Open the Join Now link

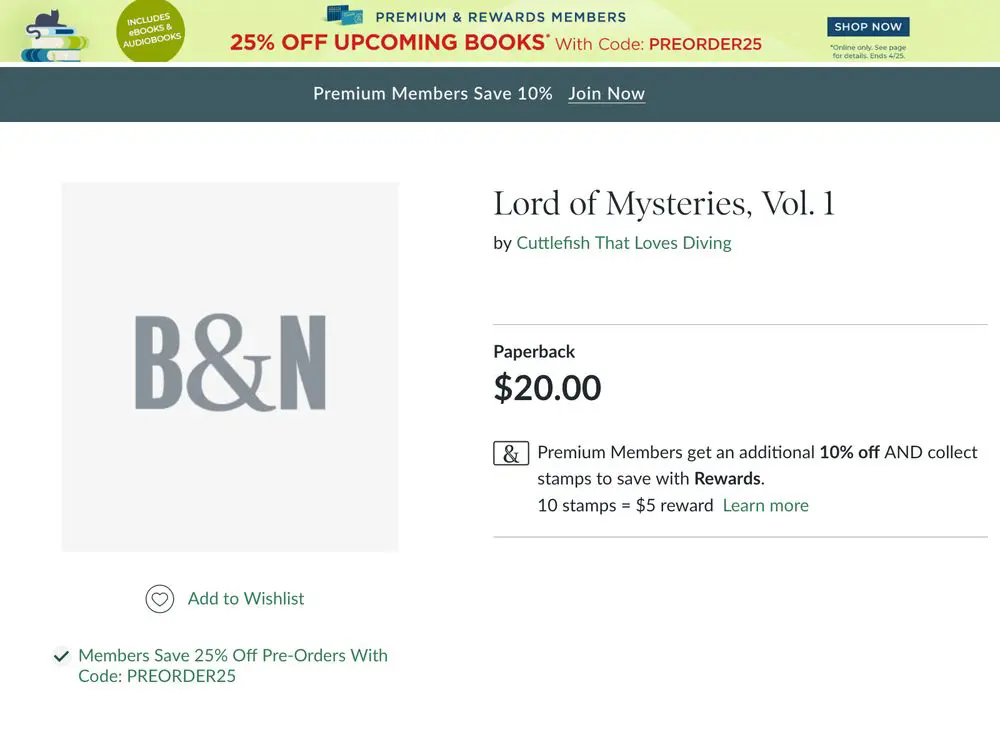pos(606,93)
